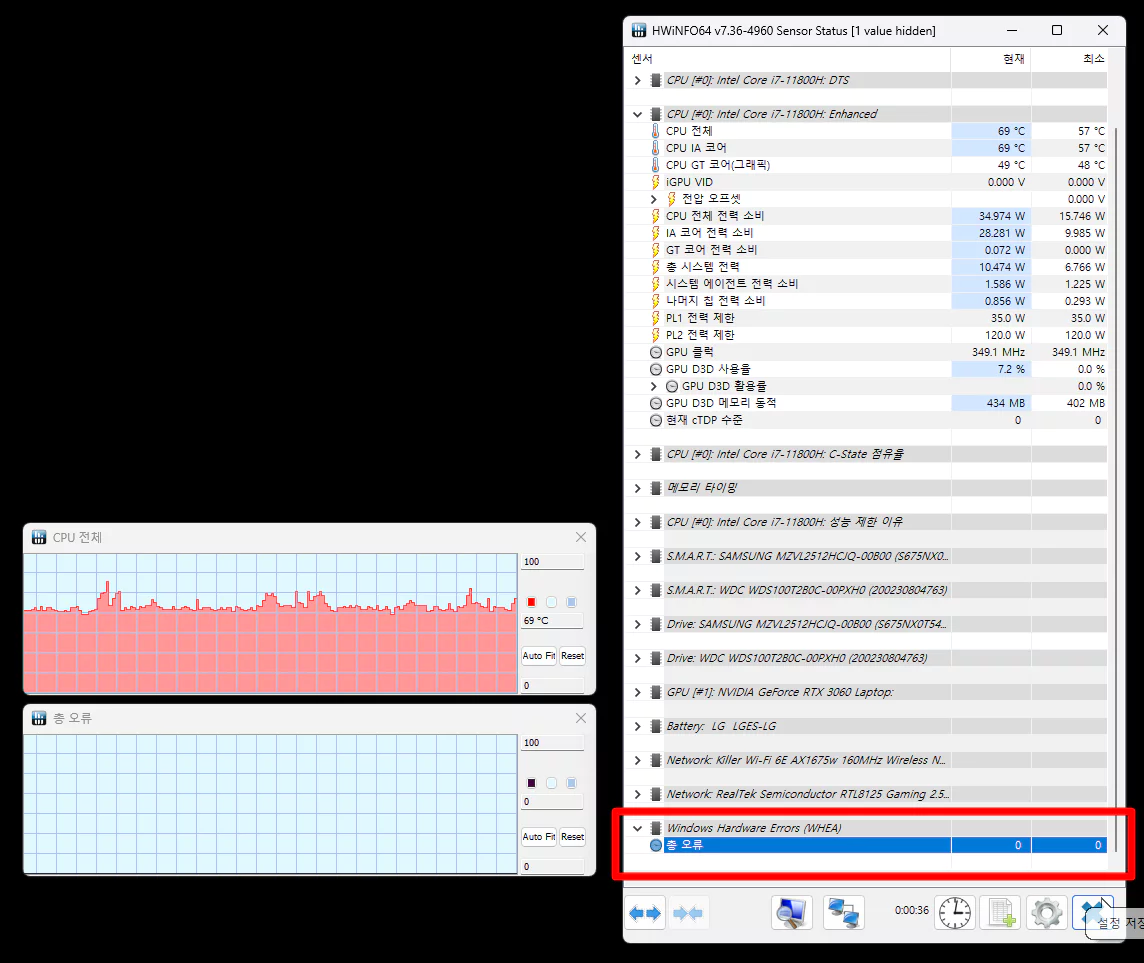Collapse the Windows Hardware Errors group
Image resolution: width=1144 pixels, height=963 pixels.
638,828
